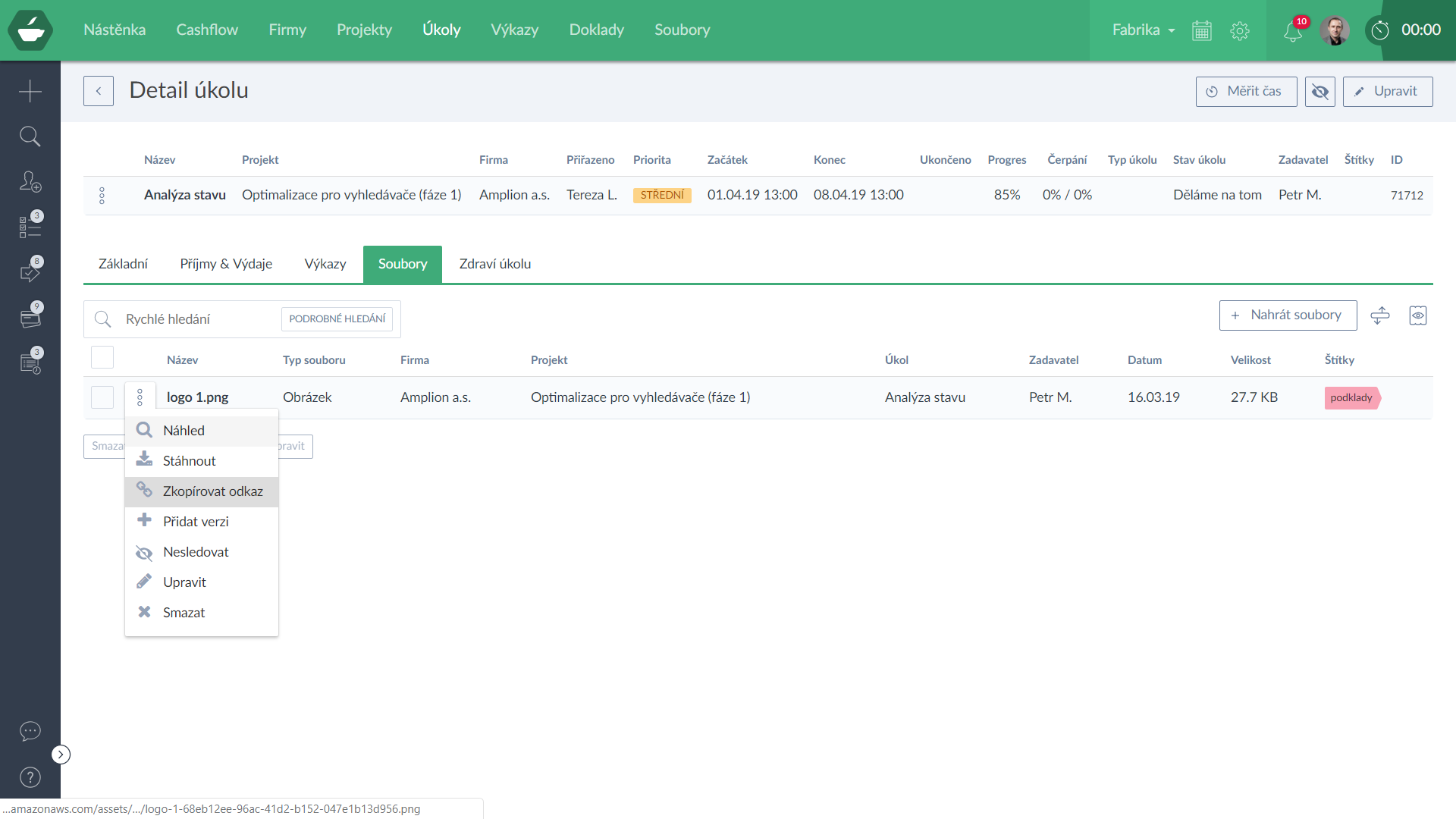Viewport: 1456px width, 819px height.
Task: Click the plus icon in left sidebar
Action: (x=30, y=91)
